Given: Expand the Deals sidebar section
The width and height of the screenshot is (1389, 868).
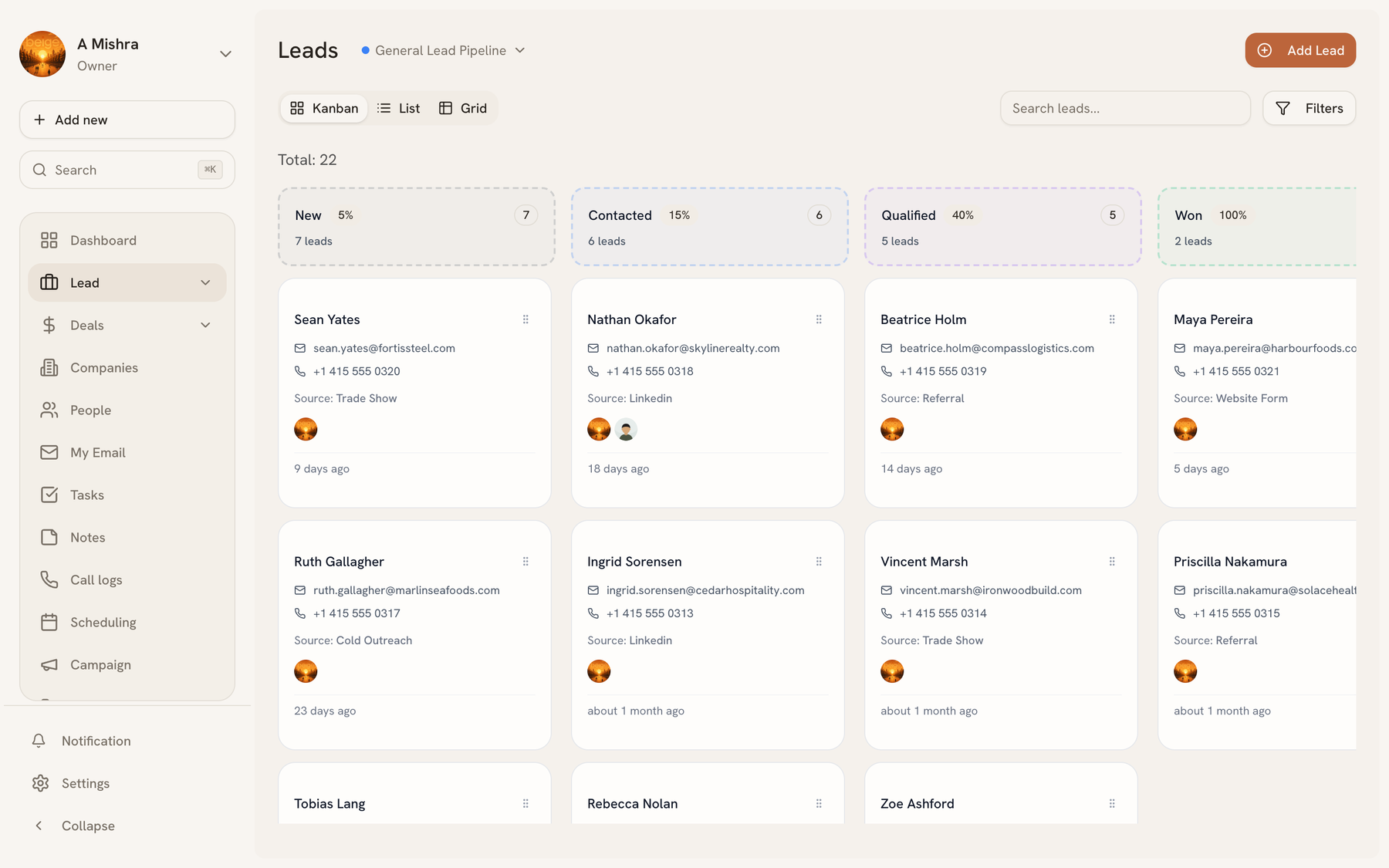Looking at the screenshot, I should click(x=205, y=326).
